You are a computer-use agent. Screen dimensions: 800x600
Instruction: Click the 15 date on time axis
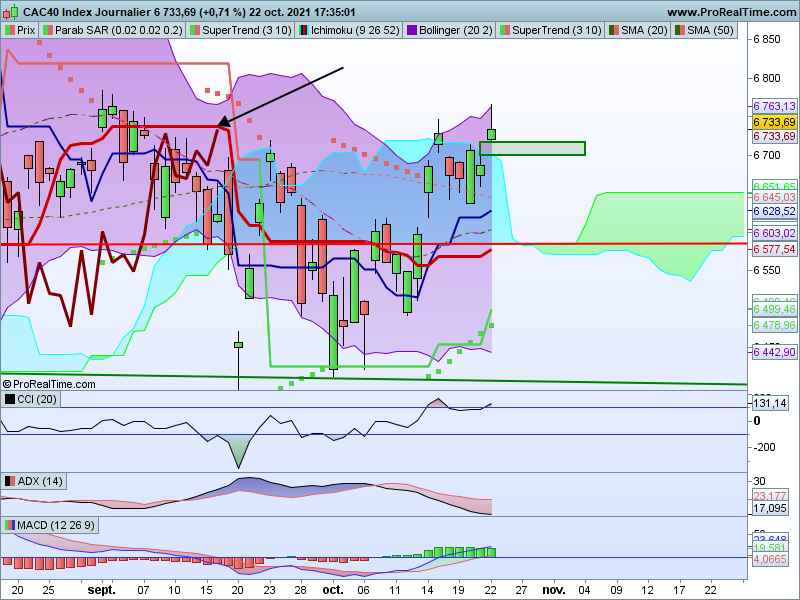(206, 590)
